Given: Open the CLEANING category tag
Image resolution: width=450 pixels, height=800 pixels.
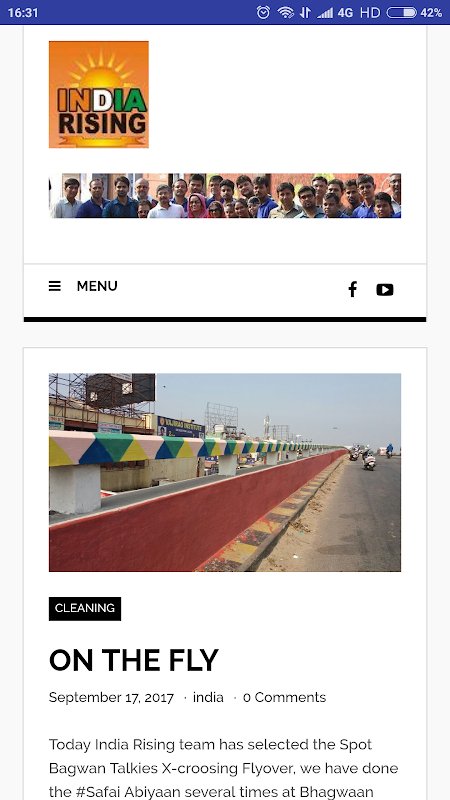Looking at the screenshot, I should click(x=85, y=608).
